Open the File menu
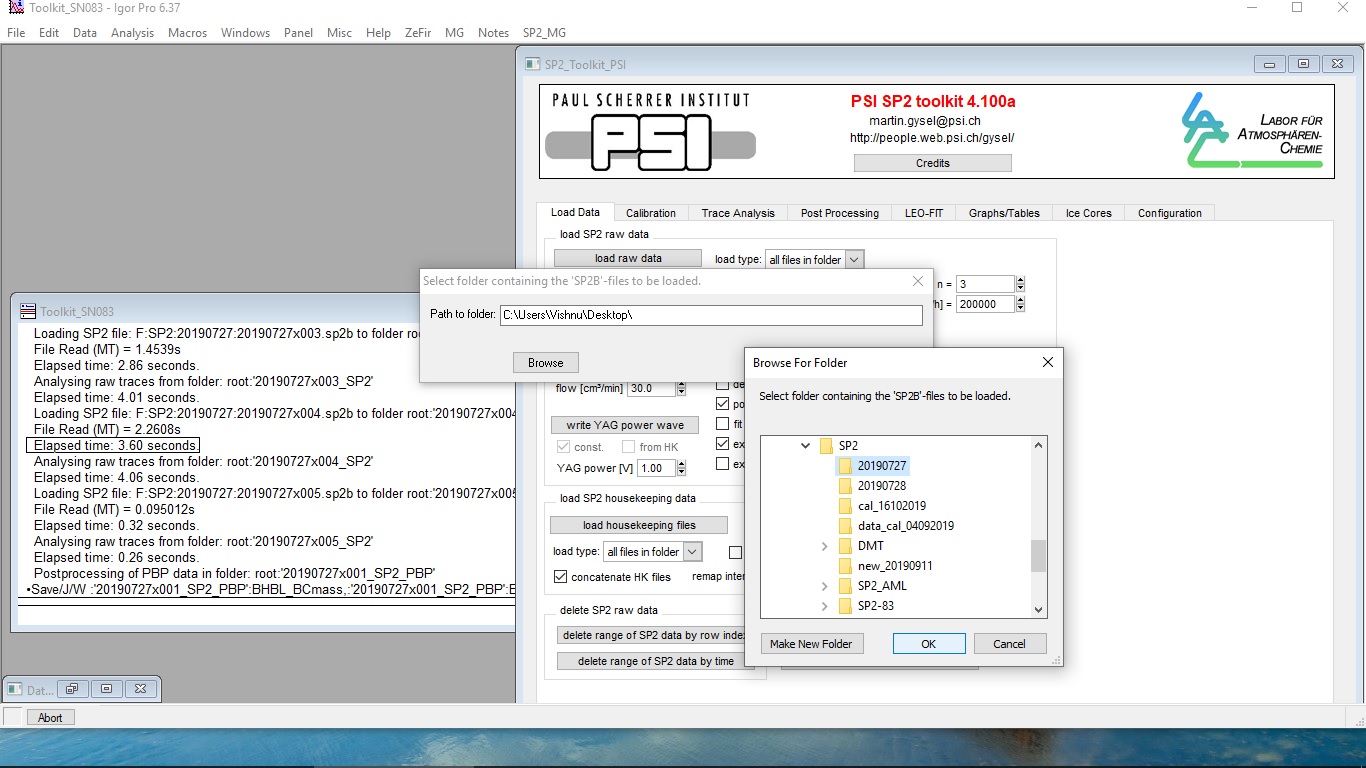Screen dimensions: 1366x768 coord(16,32)
